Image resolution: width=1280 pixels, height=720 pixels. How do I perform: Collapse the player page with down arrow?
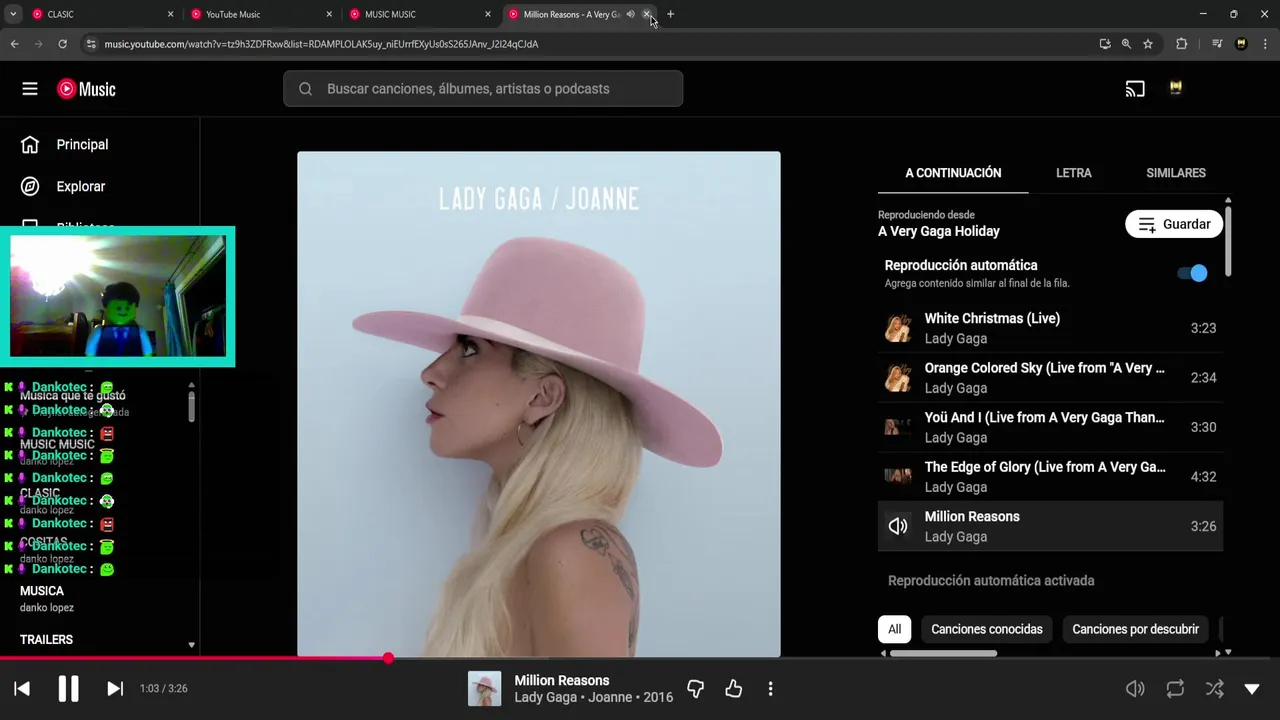click(1252, 688)
